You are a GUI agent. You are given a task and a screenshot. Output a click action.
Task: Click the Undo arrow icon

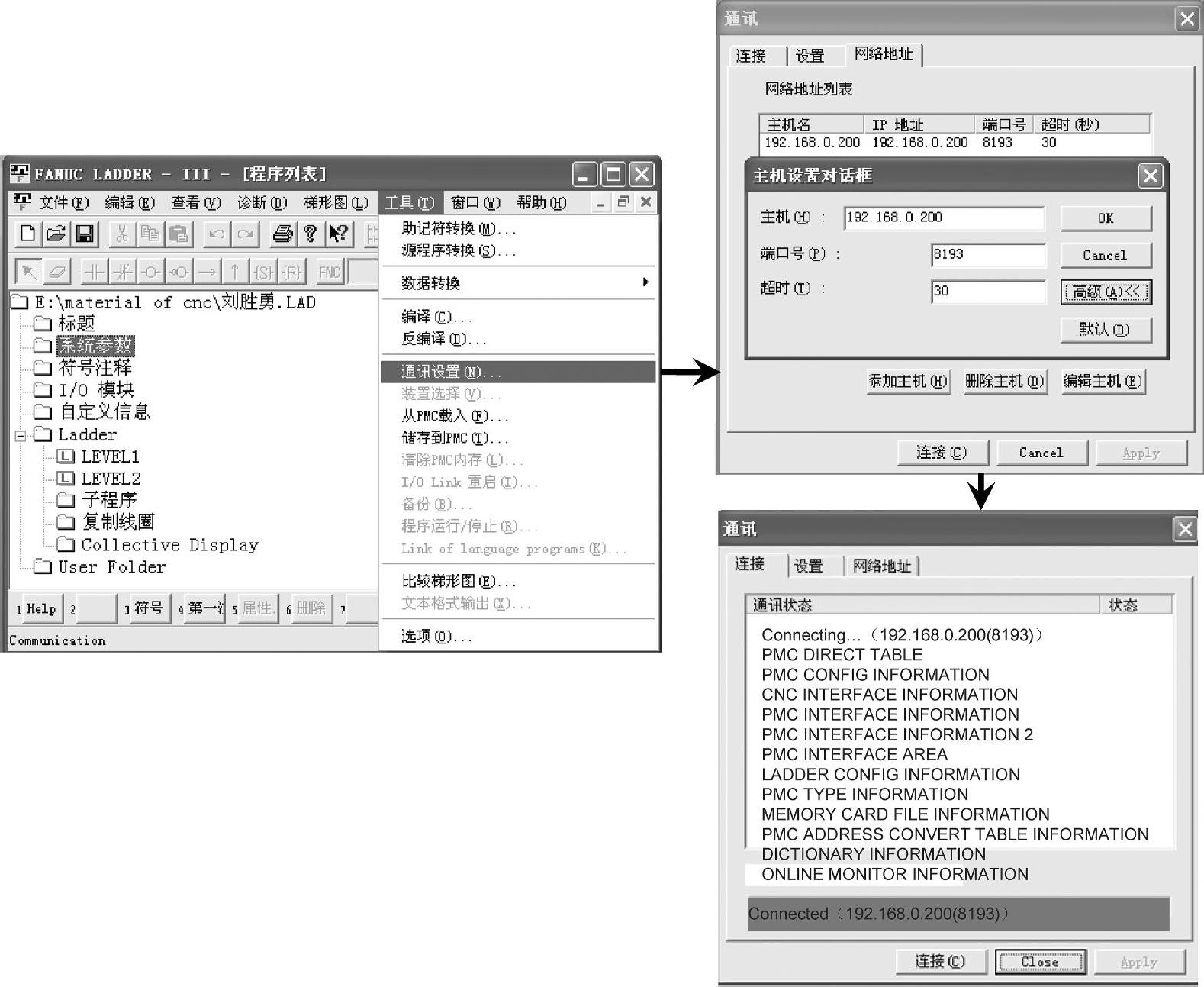pyautogui.click(x=217, y=234)
